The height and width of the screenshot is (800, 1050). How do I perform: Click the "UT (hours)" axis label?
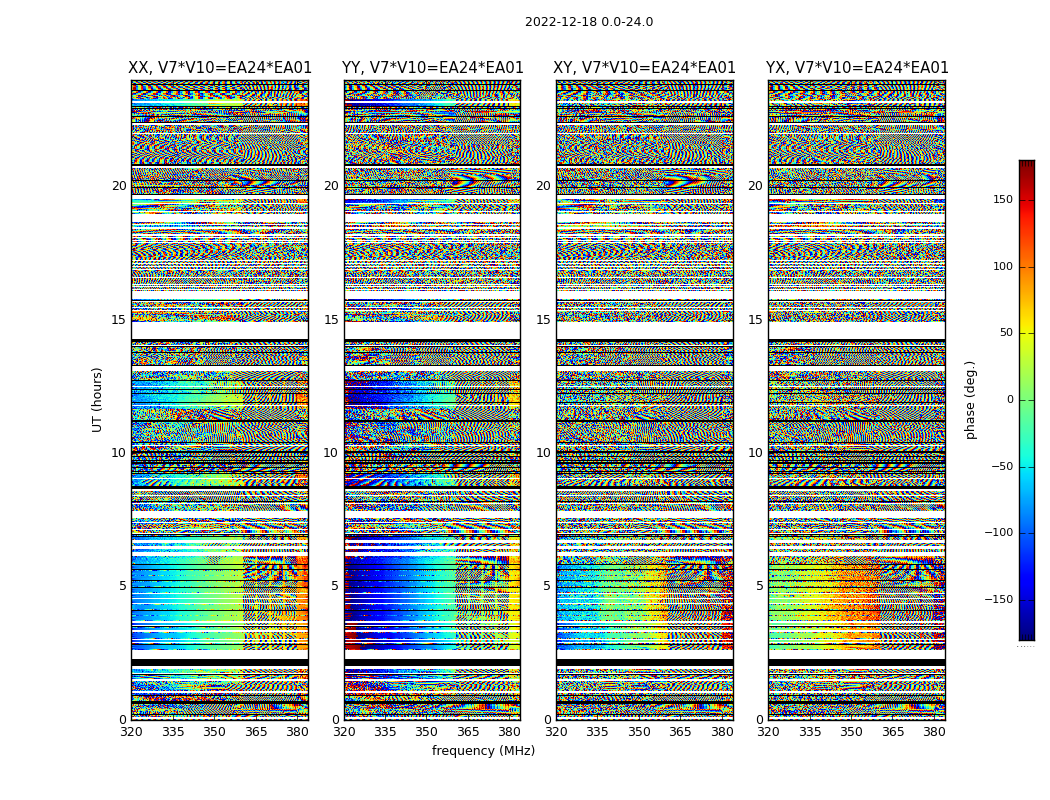pyautogui.click(x=97, y=400)
